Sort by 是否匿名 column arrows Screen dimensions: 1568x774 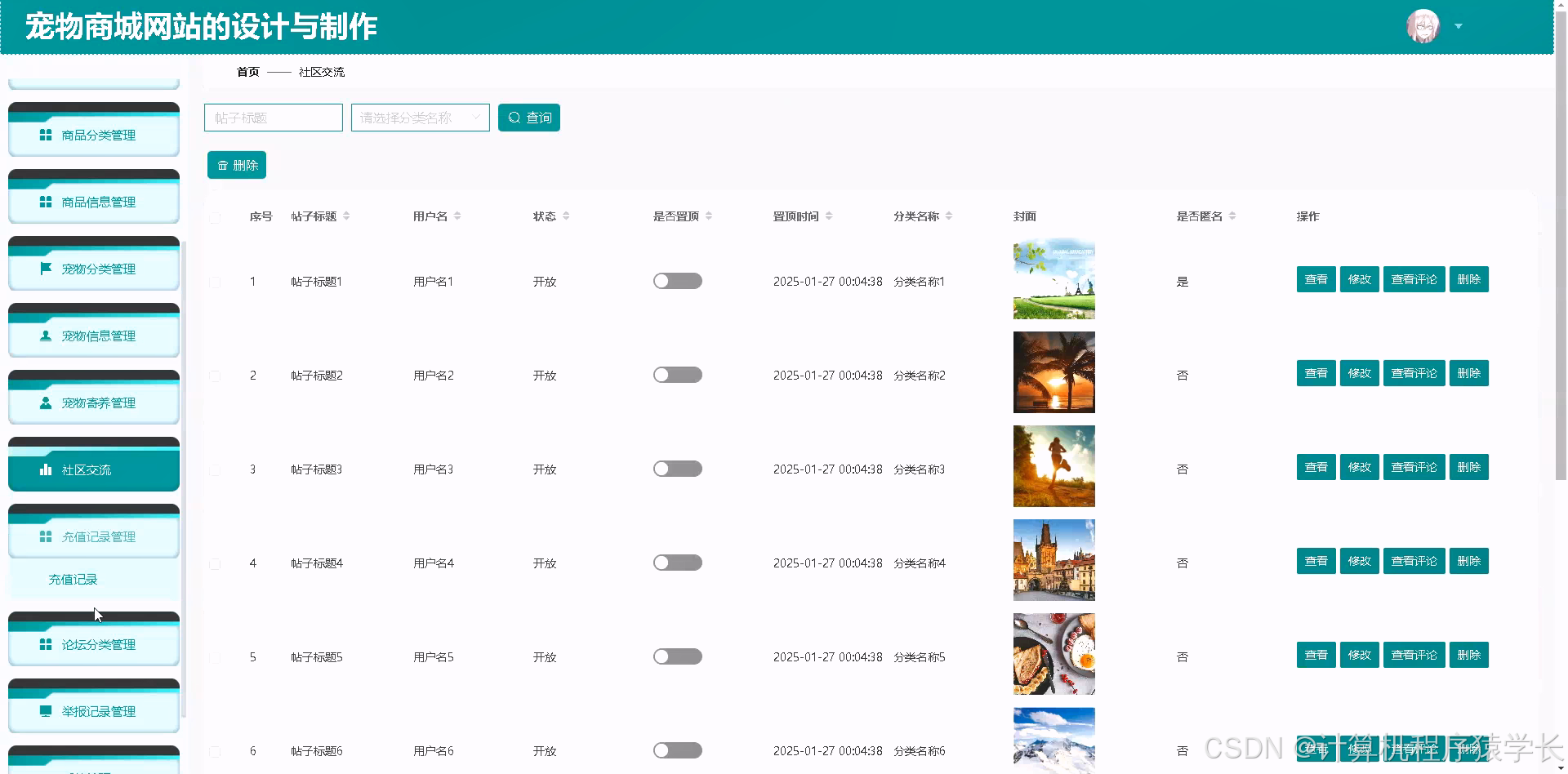tap(1232, 216)
